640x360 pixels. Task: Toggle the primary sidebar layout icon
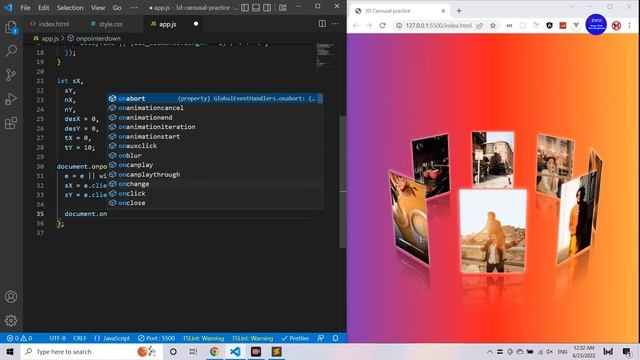245,7
